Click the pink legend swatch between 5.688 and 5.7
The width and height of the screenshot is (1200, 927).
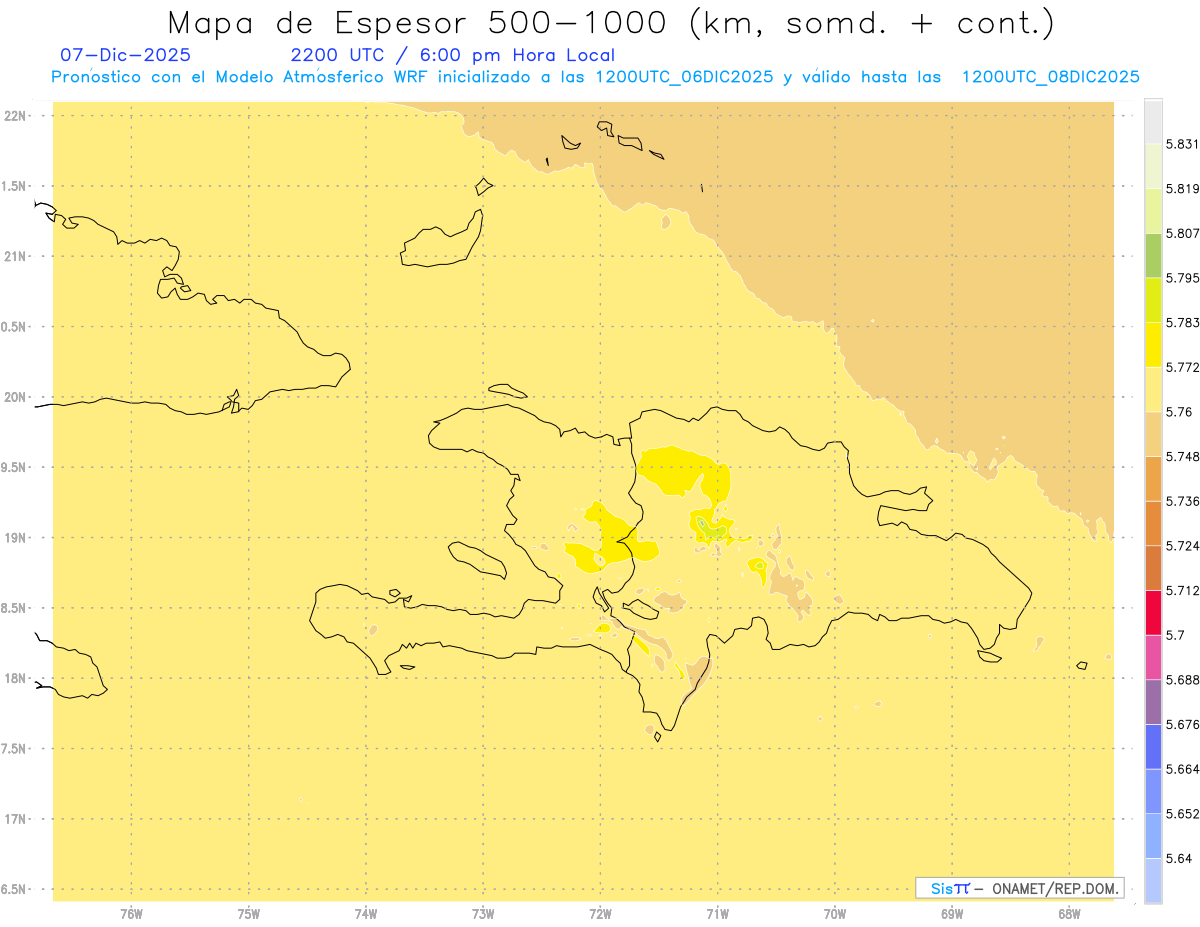1153,657
